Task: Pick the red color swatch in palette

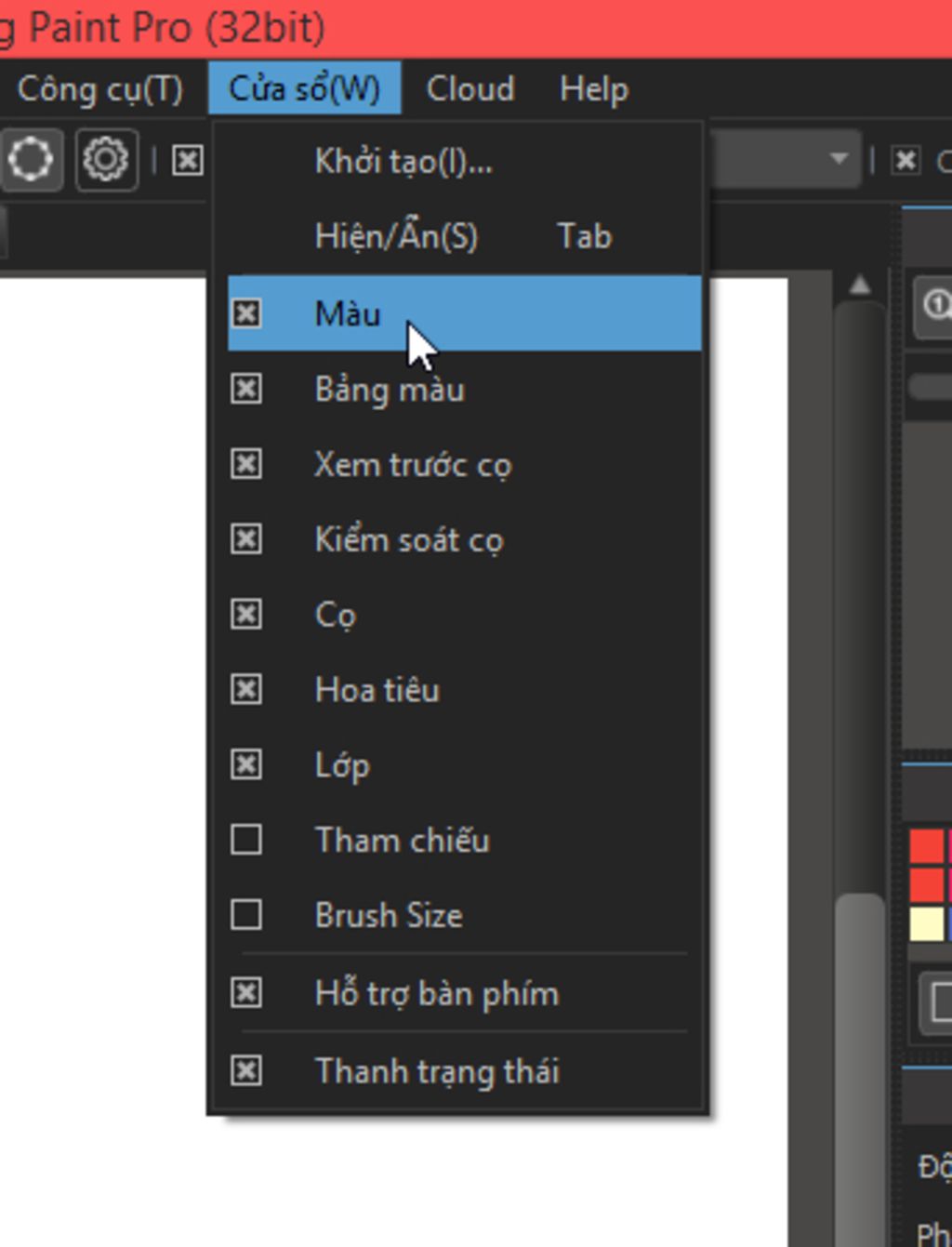Action: [x=926, y=847]
